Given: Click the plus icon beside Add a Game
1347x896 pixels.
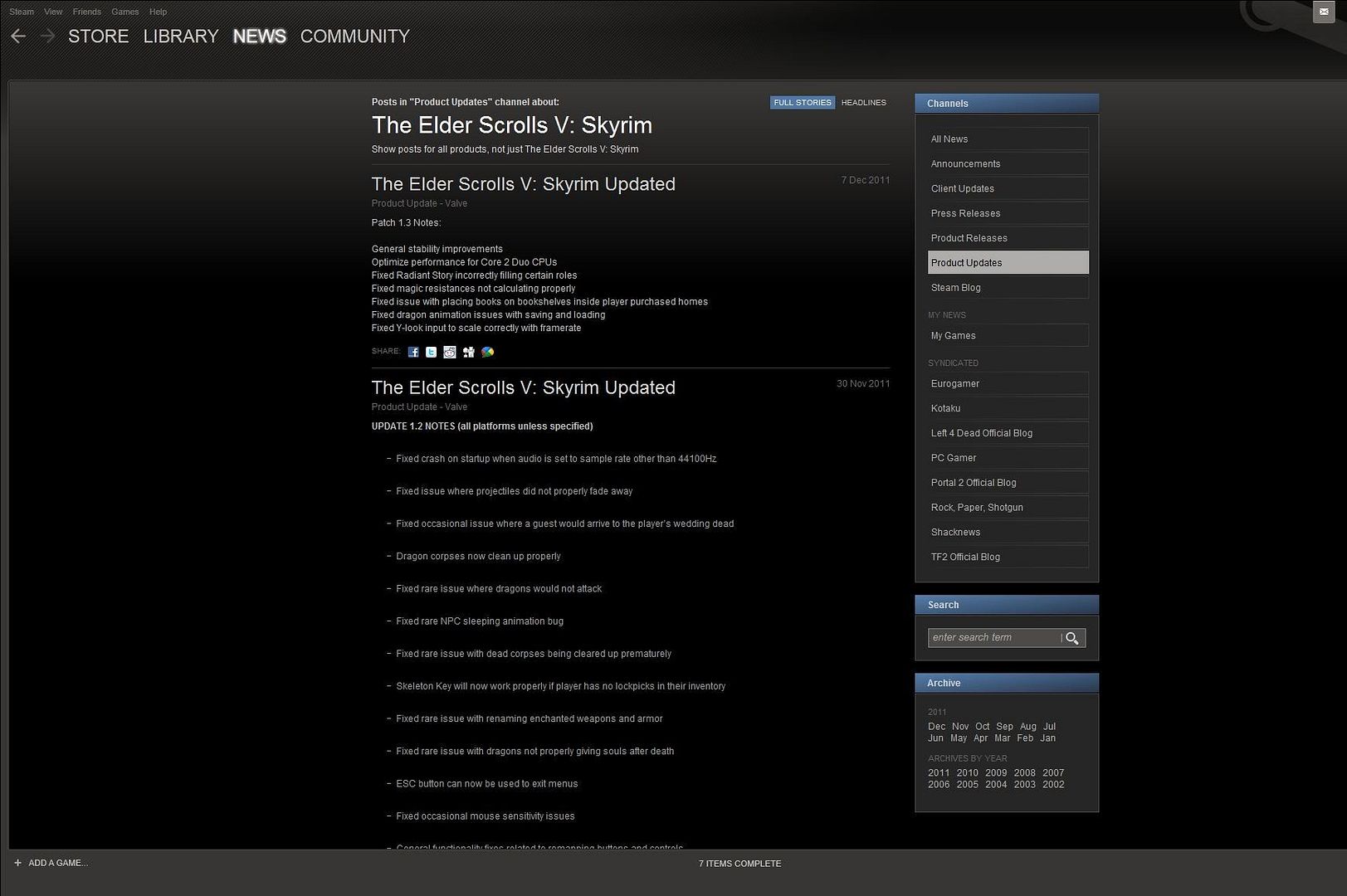Looking at the screenshot, I should pyautogui.click(x=17, y=863).
